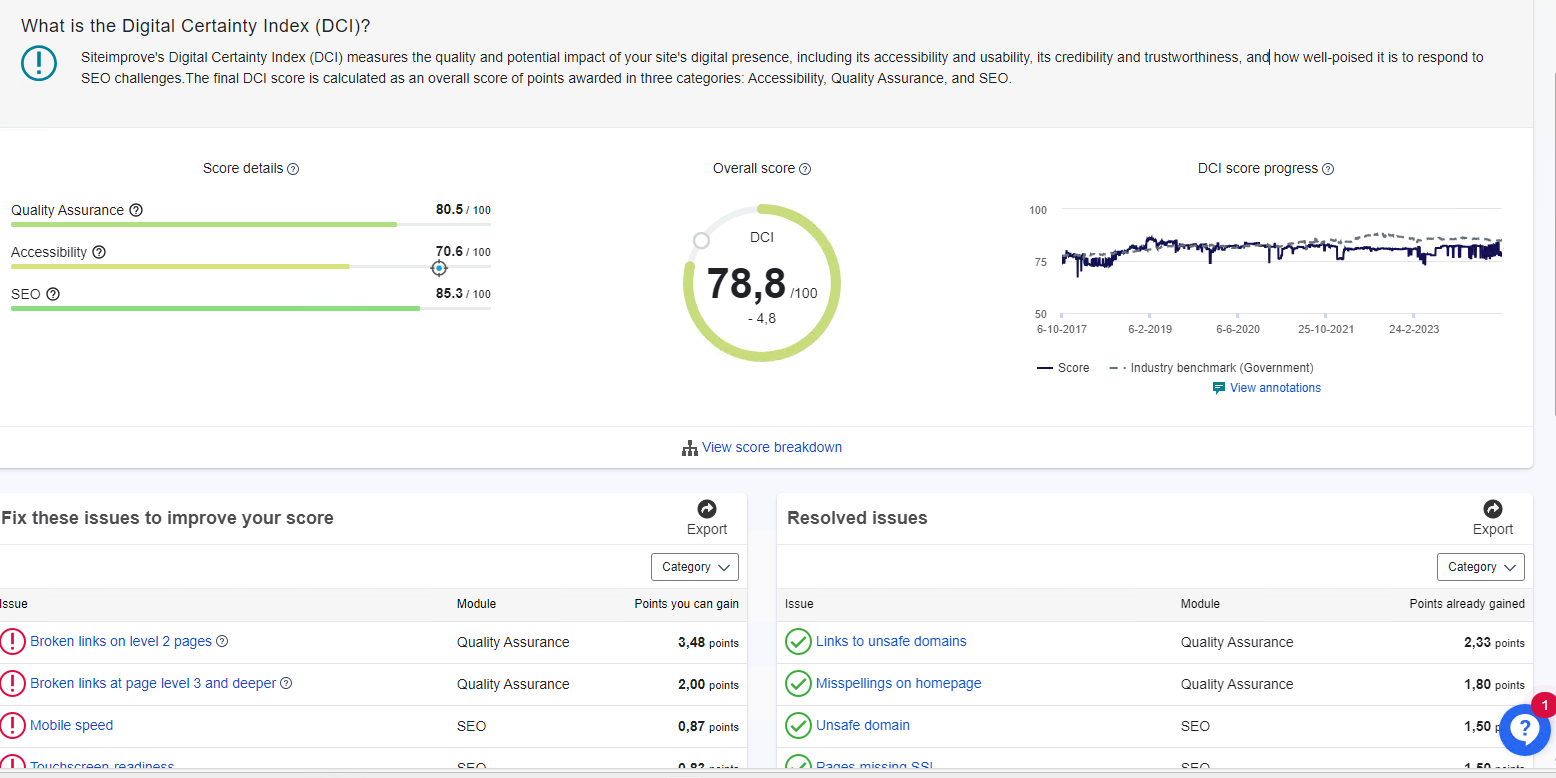Click the Overall score info icon
1556x778 pixels.
coord(805,169)
